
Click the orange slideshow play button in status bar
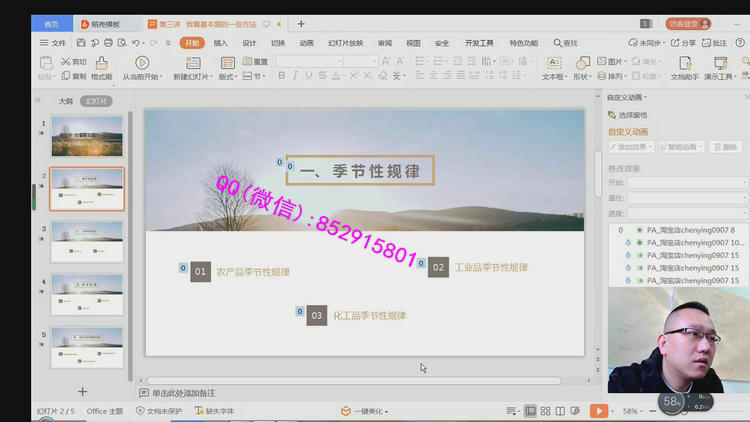pos(598,411)
